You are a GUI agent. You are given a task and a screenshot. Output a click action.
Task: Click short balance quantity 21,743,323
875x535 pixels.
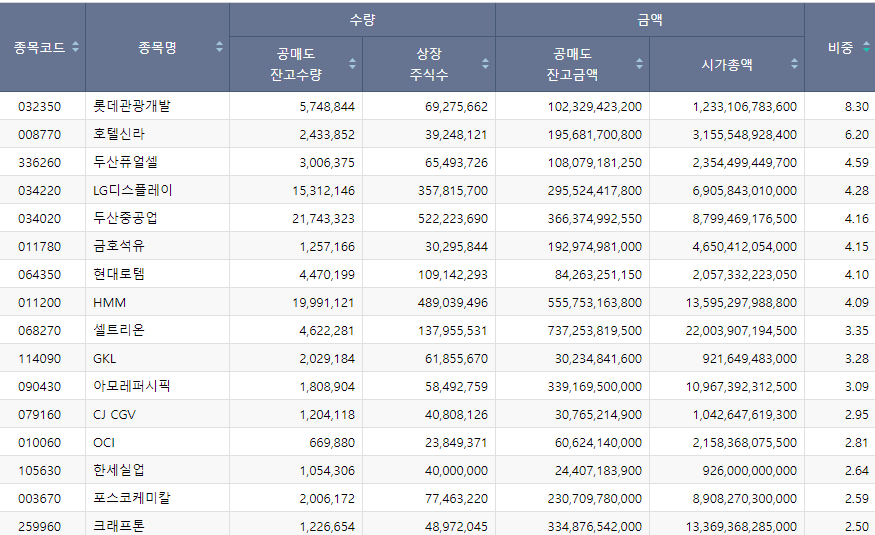pyautogui.click(x=324, y=218)
